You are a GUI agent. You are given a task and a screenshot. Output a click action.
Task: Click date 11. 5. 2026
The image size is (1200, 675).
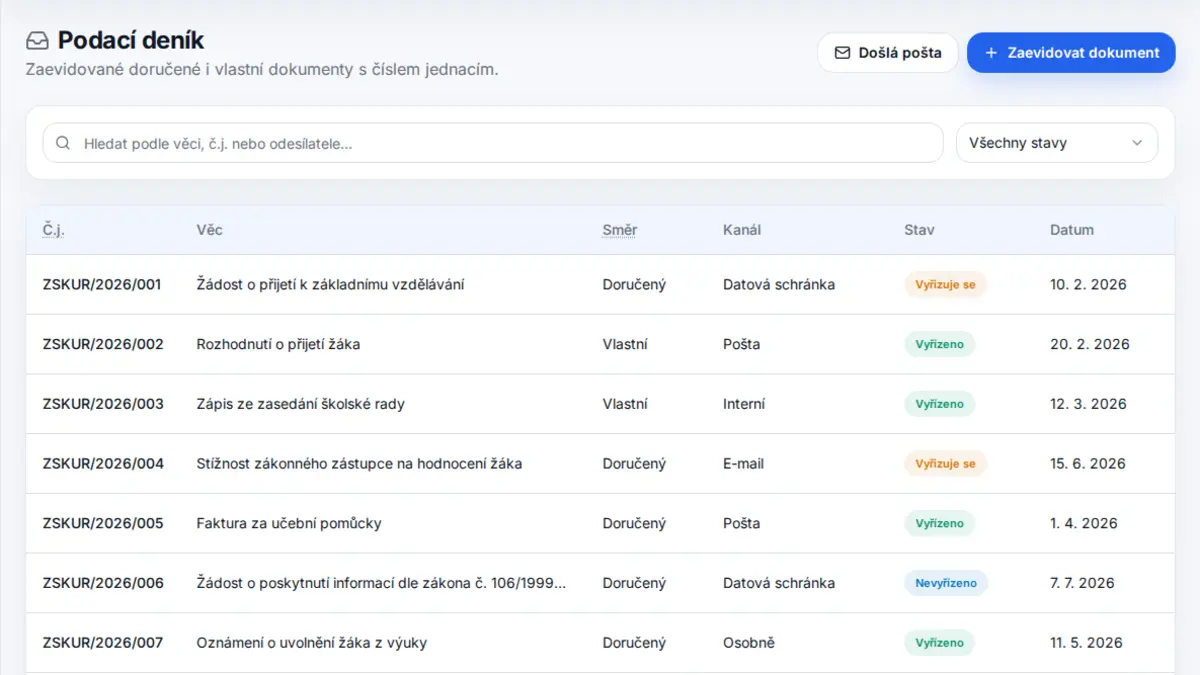(x=1086, y=642)
